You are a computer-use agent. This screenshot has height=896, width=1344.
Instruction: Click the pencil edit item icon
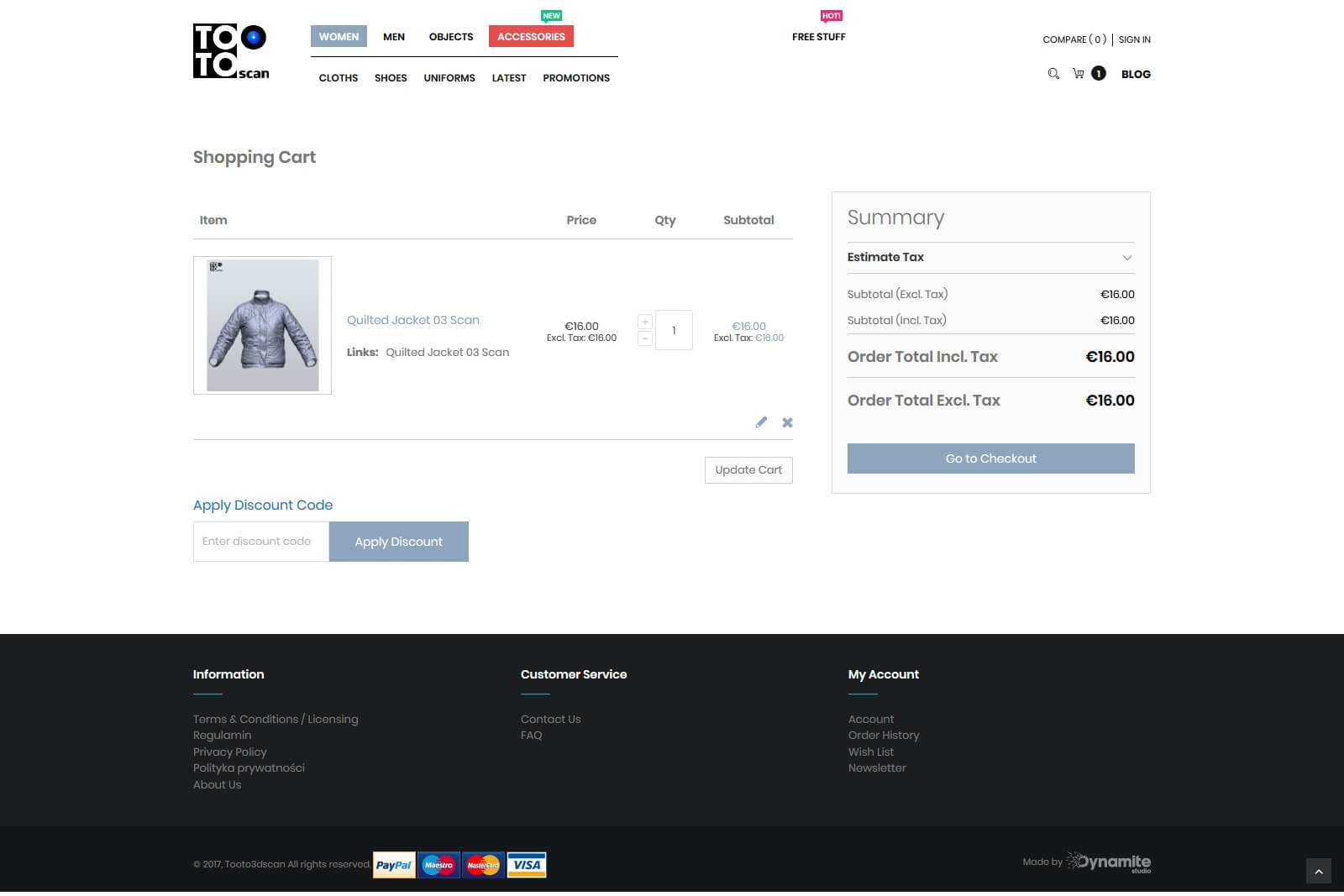tap(761, 422)
